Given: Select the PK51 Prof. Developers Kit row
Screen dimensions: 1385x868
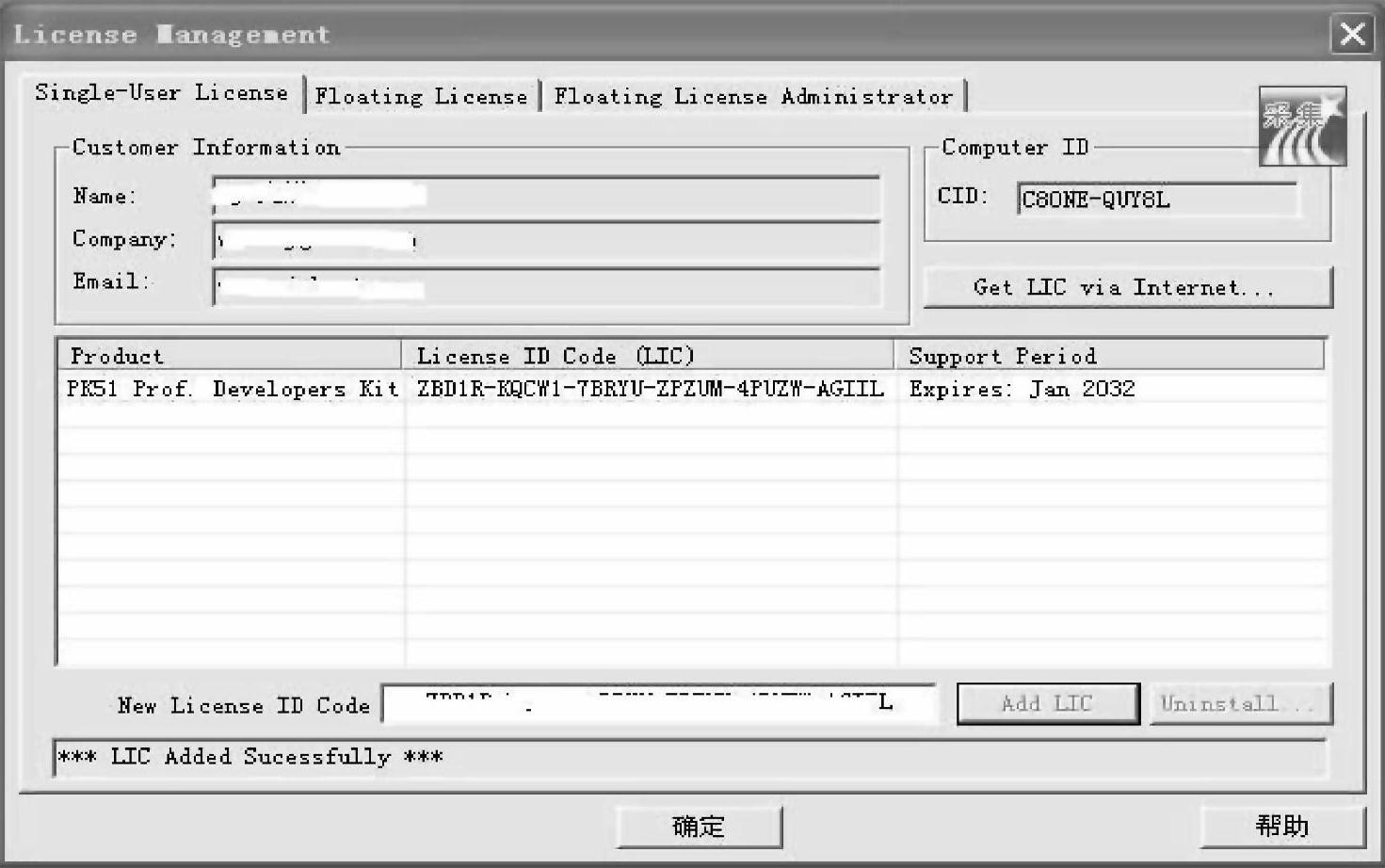Looking at the screenshot, I should [693, 389].
